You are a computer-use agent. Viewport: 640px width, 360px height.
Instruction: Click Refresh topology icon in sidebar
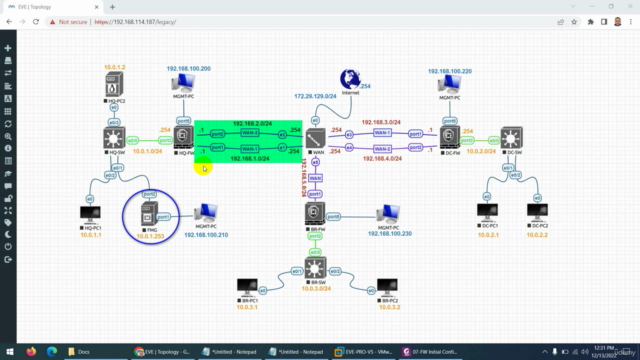coord(8,124)
